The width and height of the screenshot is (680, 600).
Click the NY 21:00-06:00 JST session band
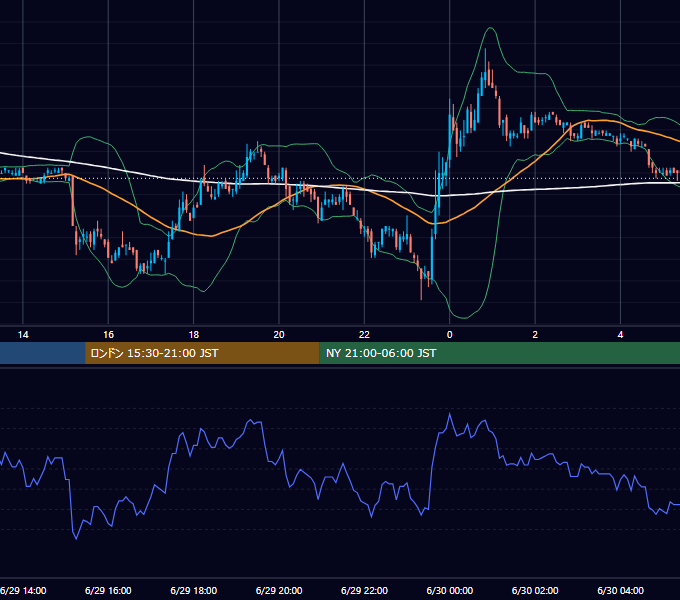[x=500, y=353]
